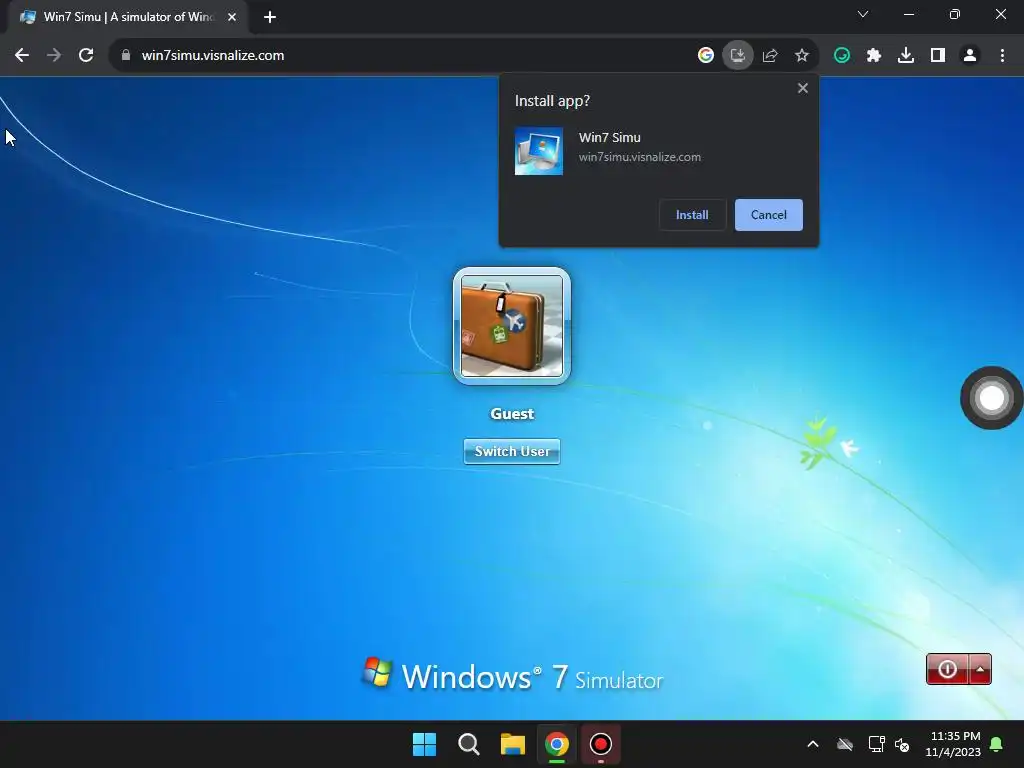Click the red screen recorder taskbar icon
1024x768 pixels.
coord(601,744)
